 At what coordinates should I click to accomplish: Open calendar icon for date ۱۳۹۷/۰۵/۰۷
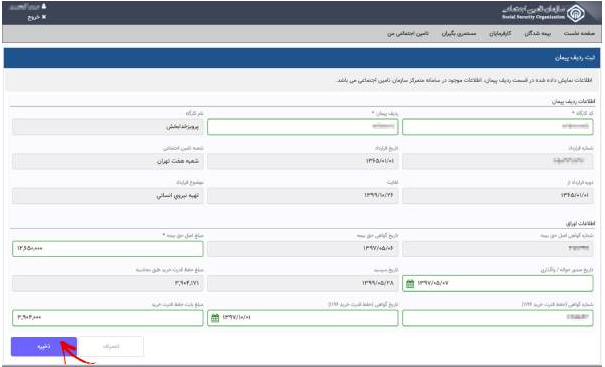[x=410, y=284]
